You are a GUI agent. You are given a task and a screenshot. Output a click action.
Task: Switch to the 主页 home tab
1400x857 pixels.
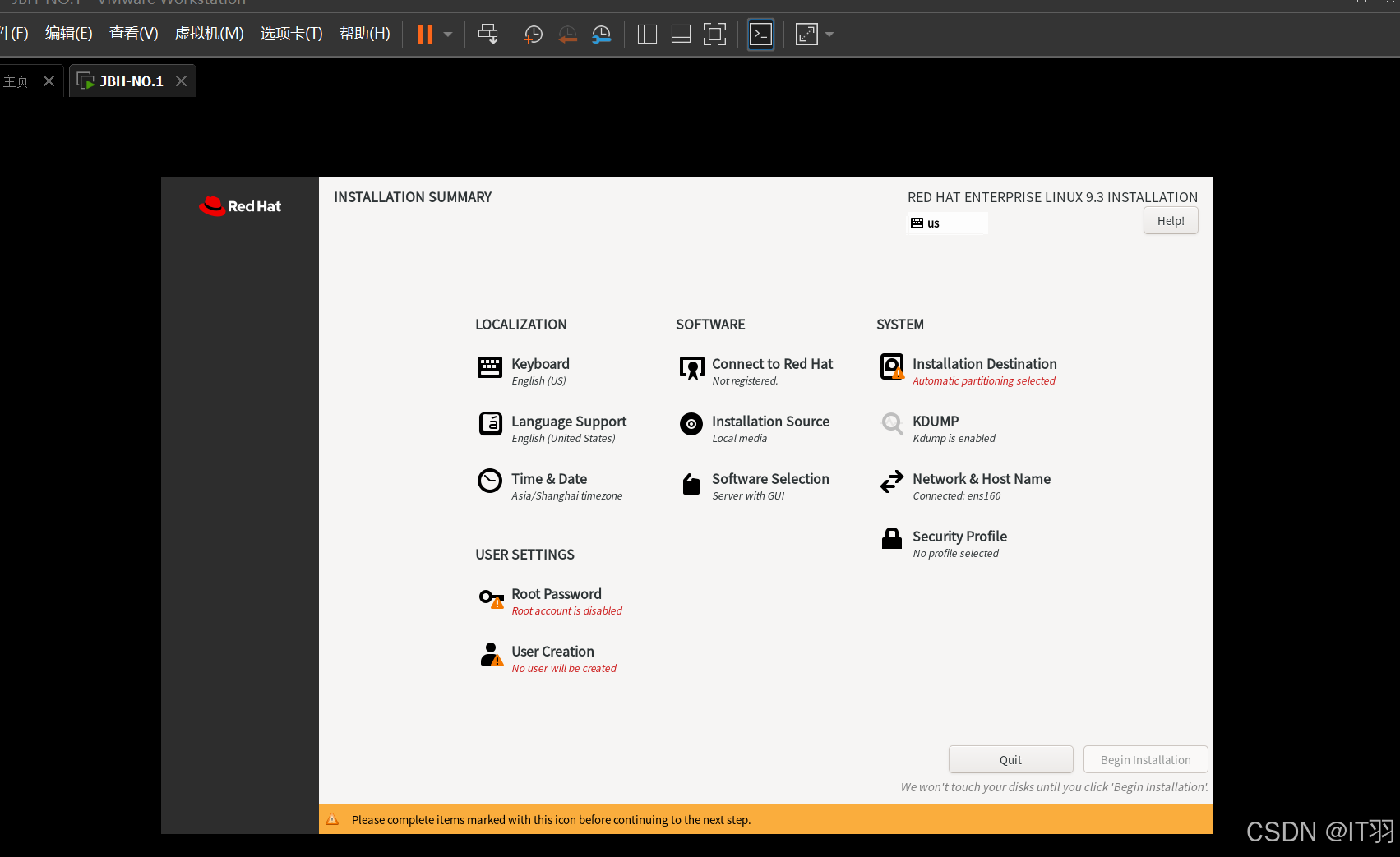pyautogui.click(x=16, y=81)
